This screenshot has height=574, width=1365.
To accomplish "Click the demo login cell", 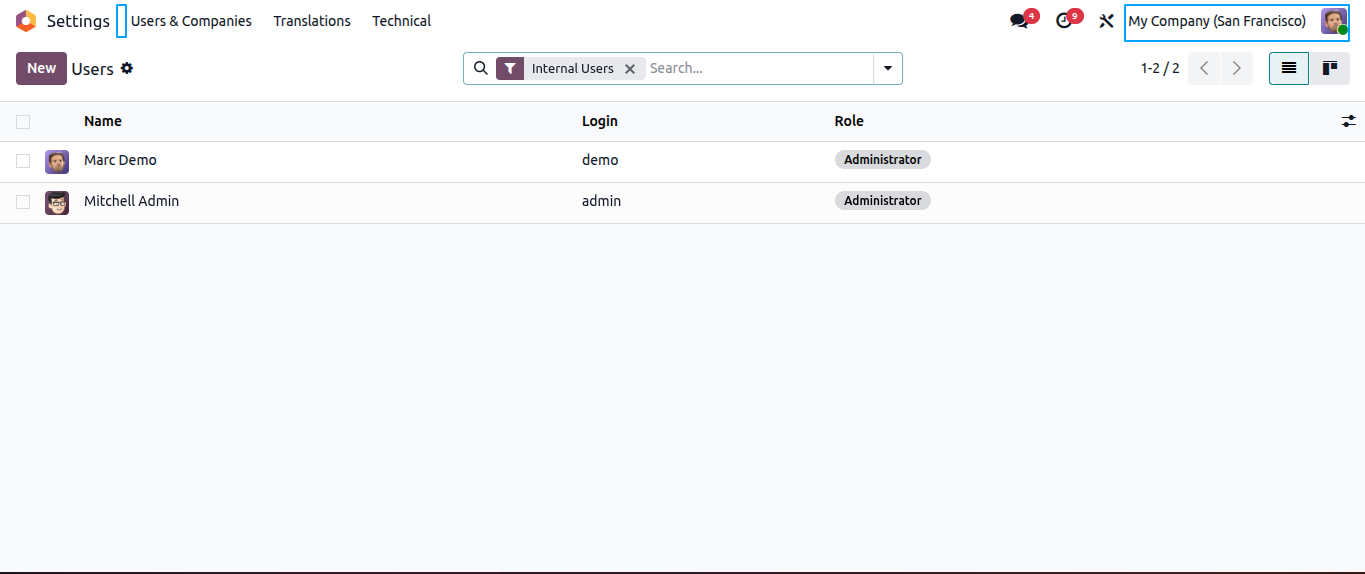I will [x=600, y=160].
